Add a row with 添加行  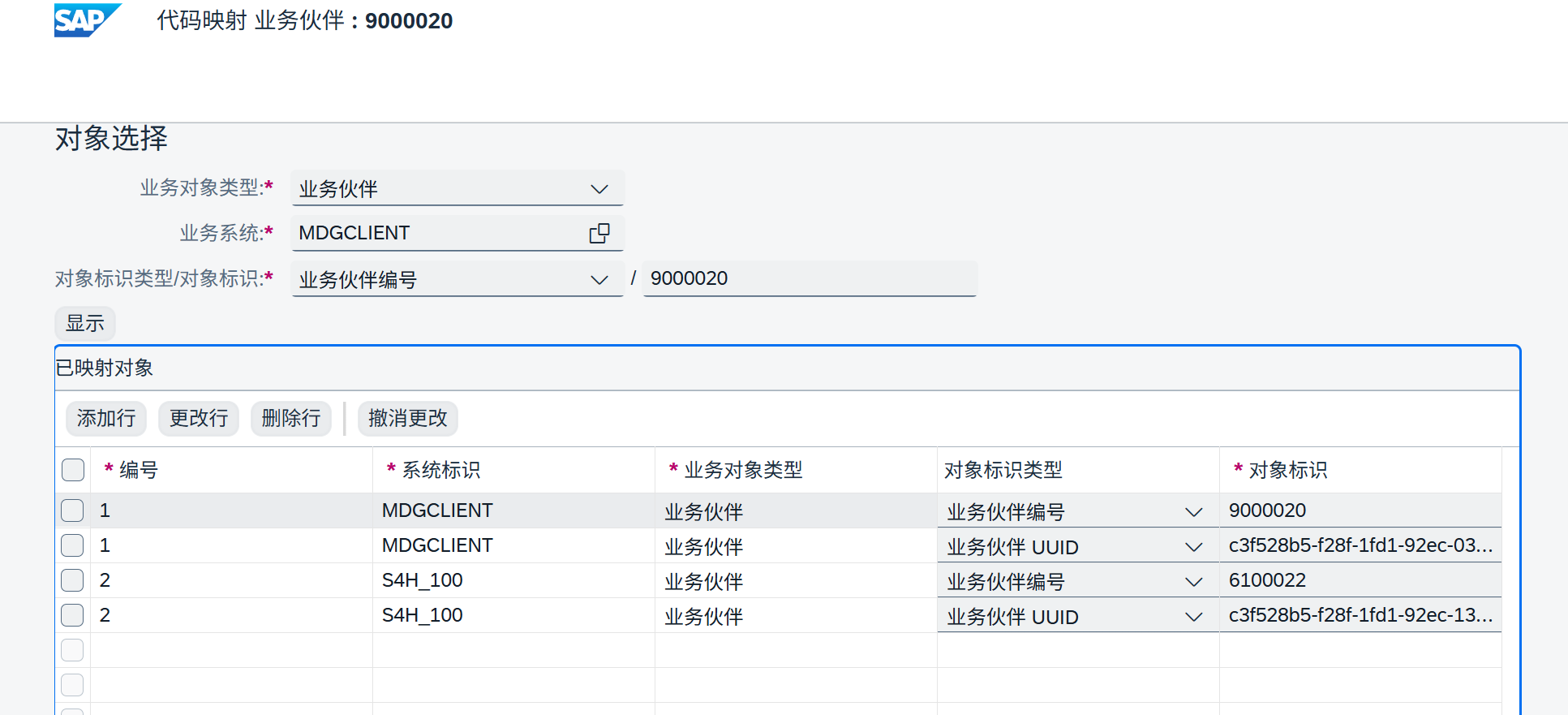pos(106,418)
